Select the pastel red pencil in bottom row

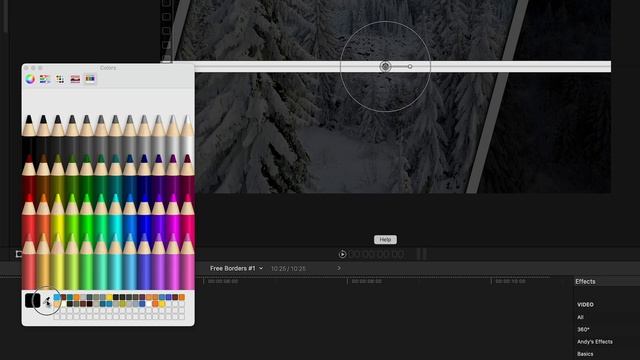tap(29, 261)
